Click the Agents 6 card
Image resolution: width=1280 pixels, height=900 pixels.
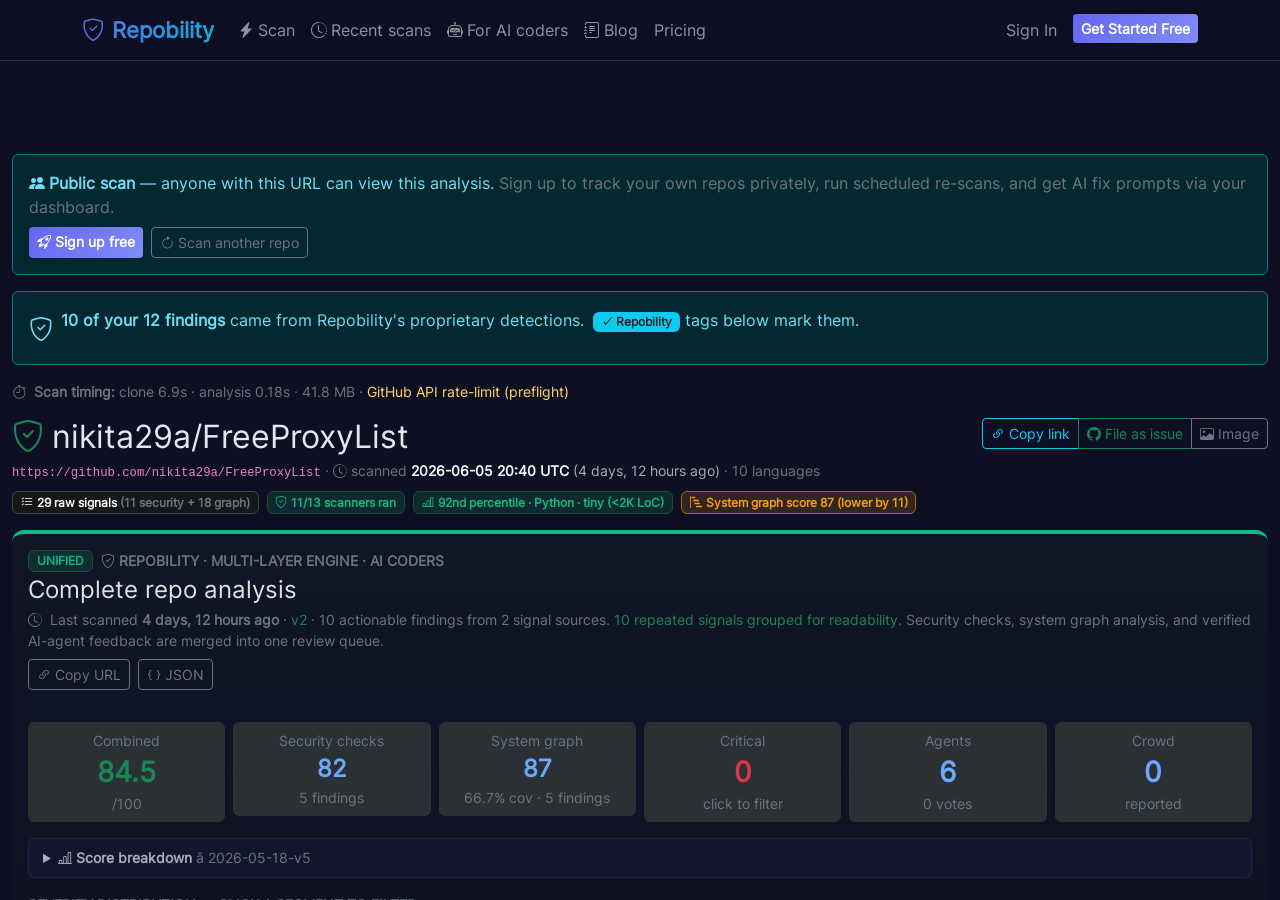click(948, 772)
